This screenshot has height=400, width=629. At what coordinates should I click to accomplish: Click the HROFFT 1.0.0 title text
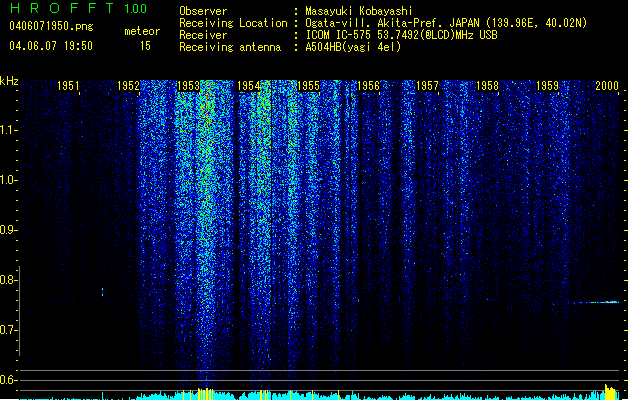pyautogui.click(x=78, y=8)
